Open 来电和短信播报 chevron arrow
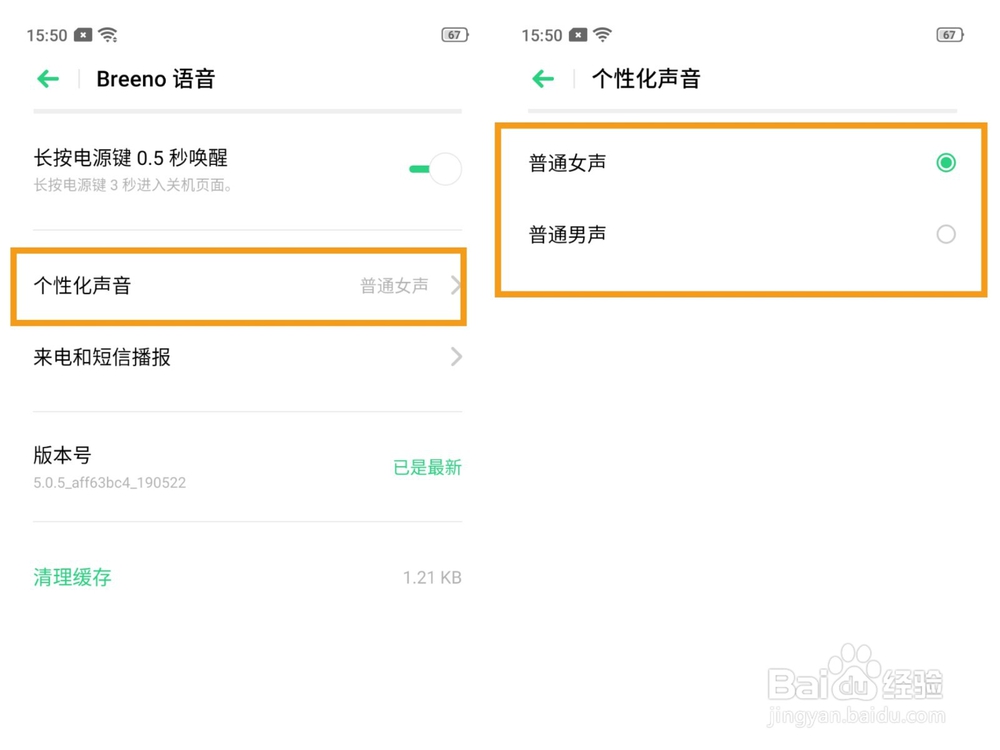Viewport: 1000px width, 750px height. (456, 357)
